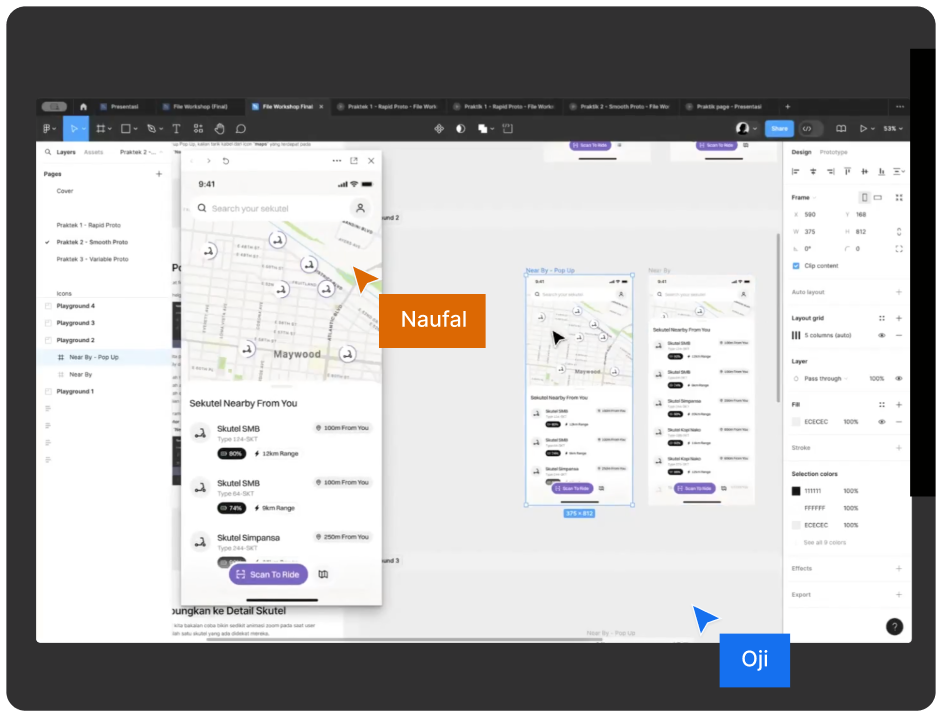The height and width of the screenshot is (718, 942).
Task: Switch to the Assets tab
Action: coord(93,153)
